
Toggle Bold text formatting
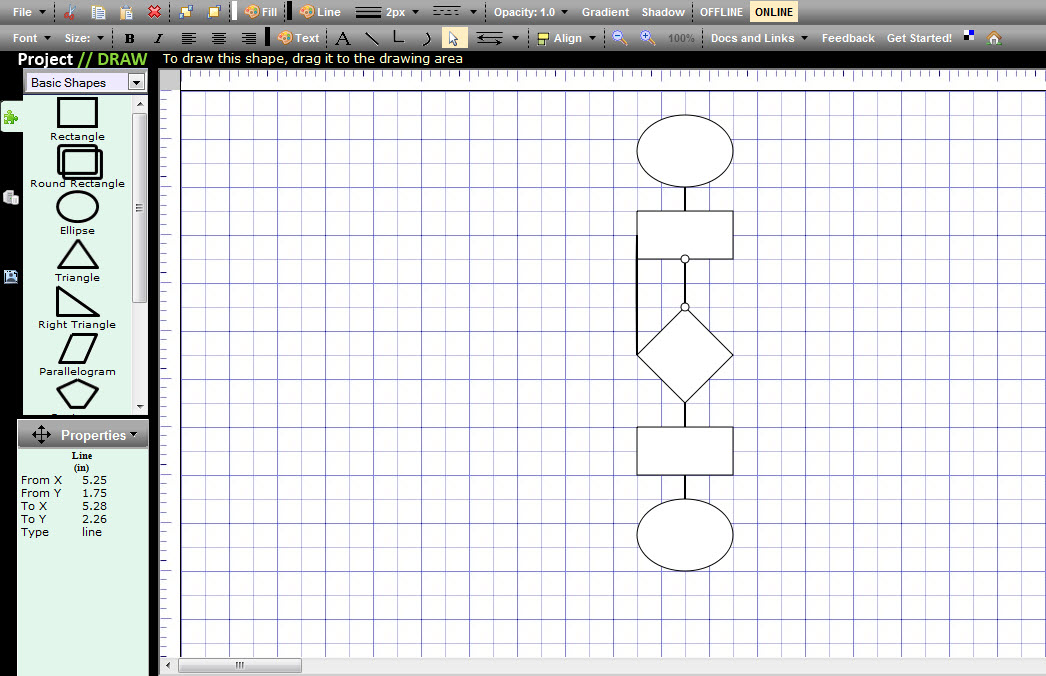130,38
